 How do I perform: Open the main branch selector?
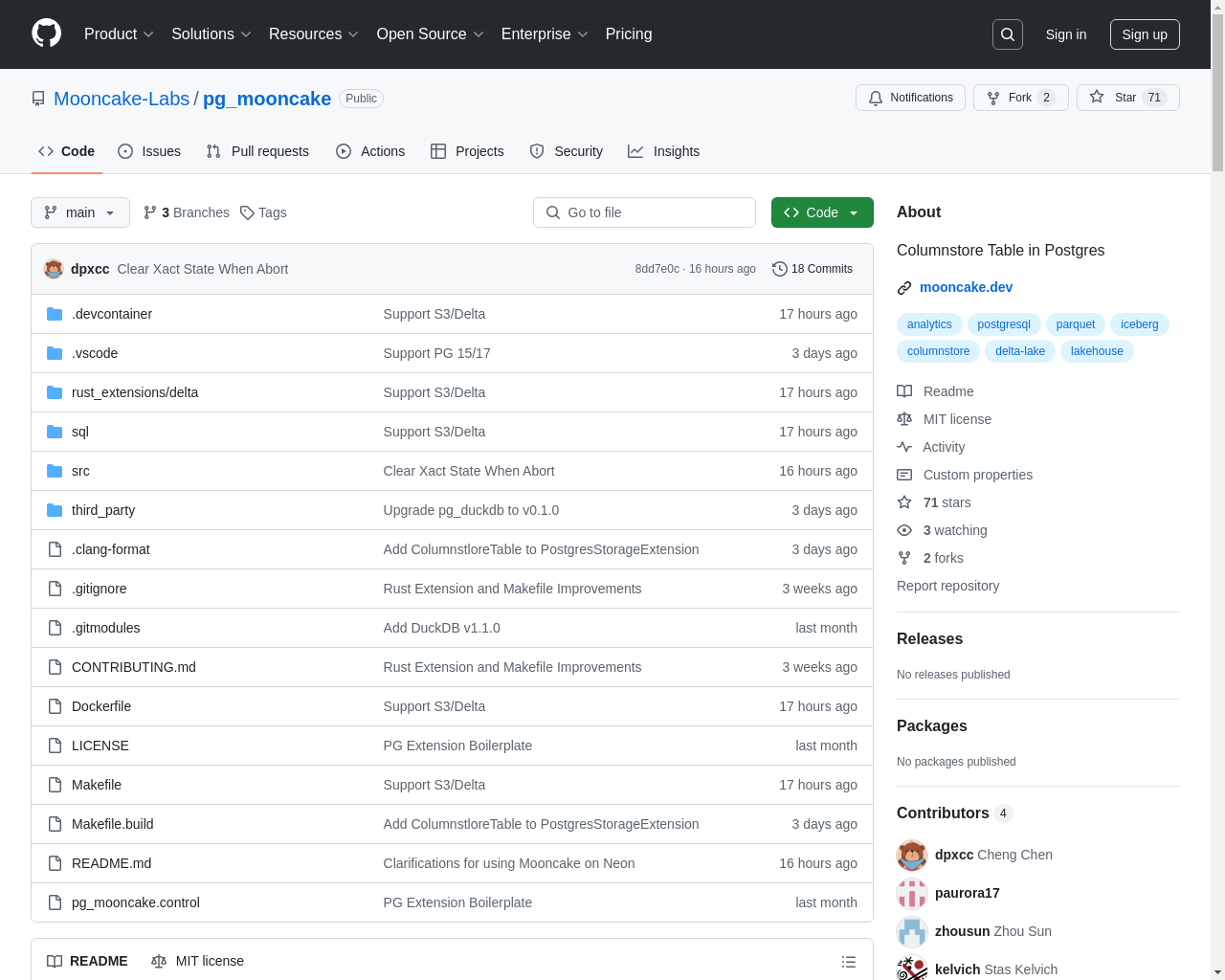pos(80,212)
